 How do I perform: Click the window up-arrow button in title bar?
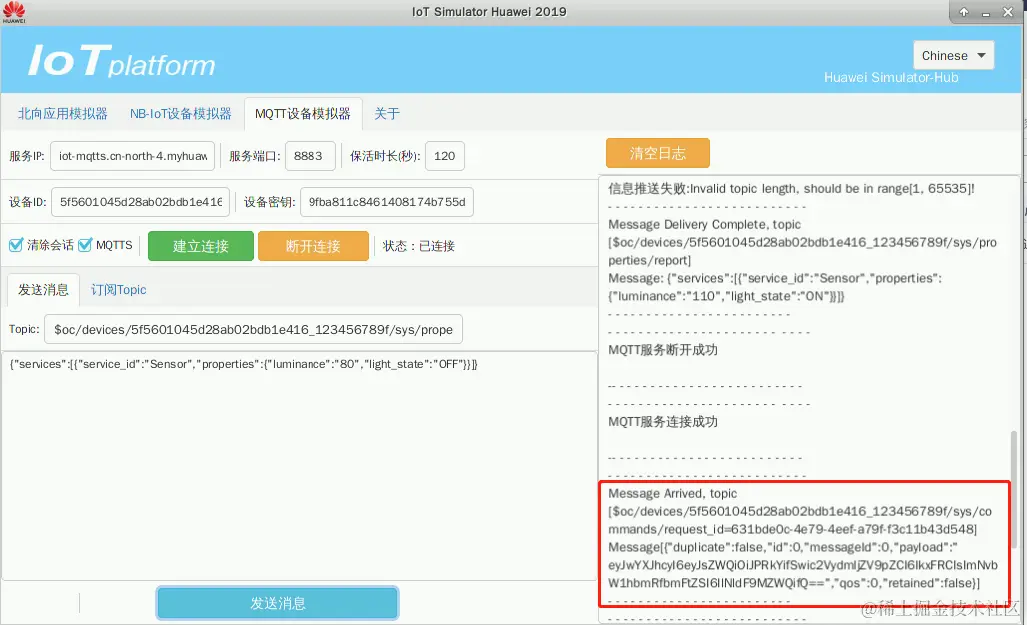964,12
